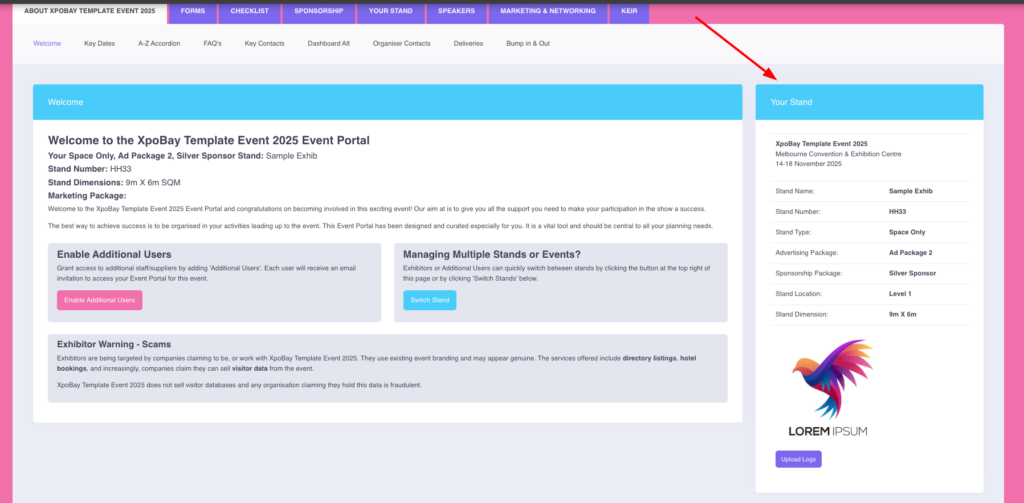Open the Sponsorship tab
The height and width of the screenshot is (503, 1024).
click(x=319, y=11)
